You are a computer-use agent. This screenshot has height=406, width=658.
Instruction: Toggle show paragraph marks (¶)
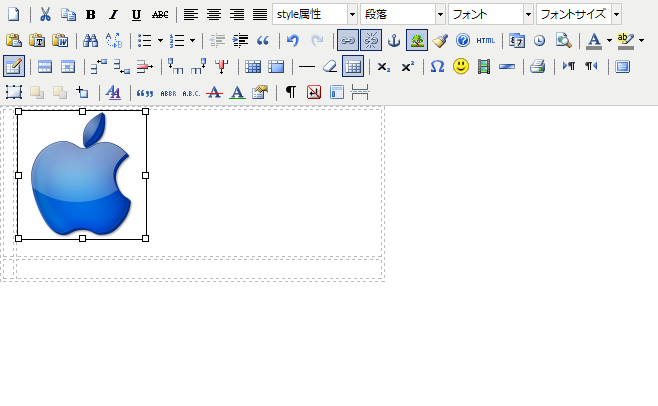pyautogui.click(x=290, y=92)
